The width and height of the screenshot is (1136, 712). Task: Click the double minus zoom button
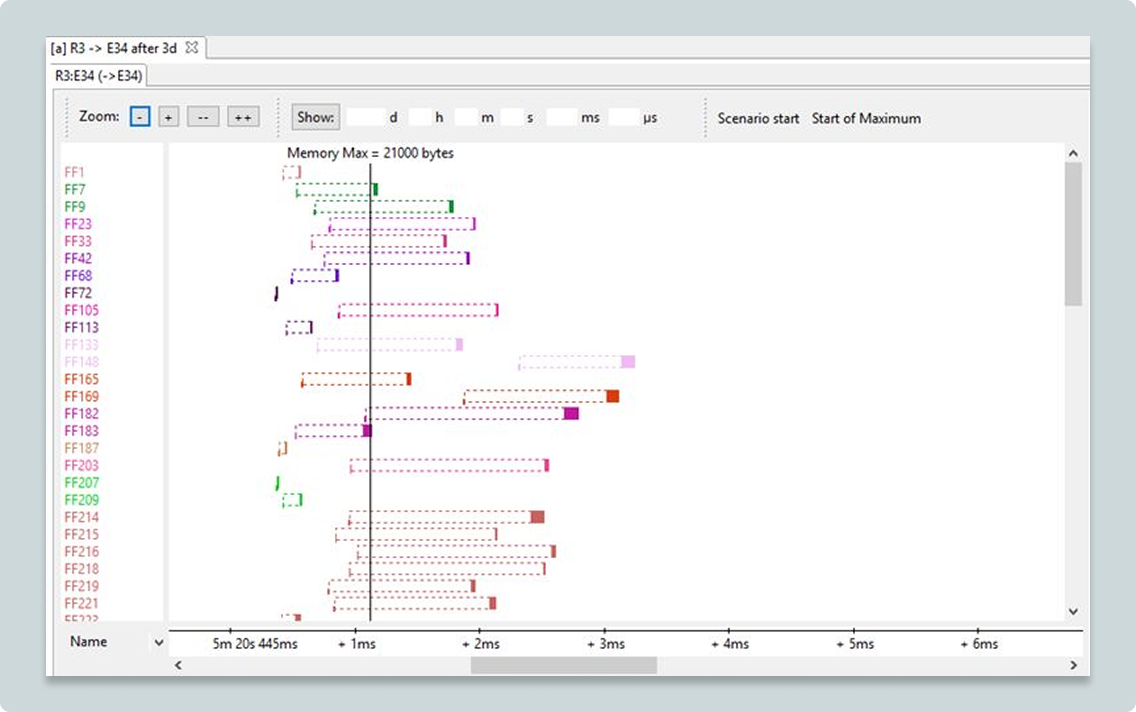[x=202, y=117]
